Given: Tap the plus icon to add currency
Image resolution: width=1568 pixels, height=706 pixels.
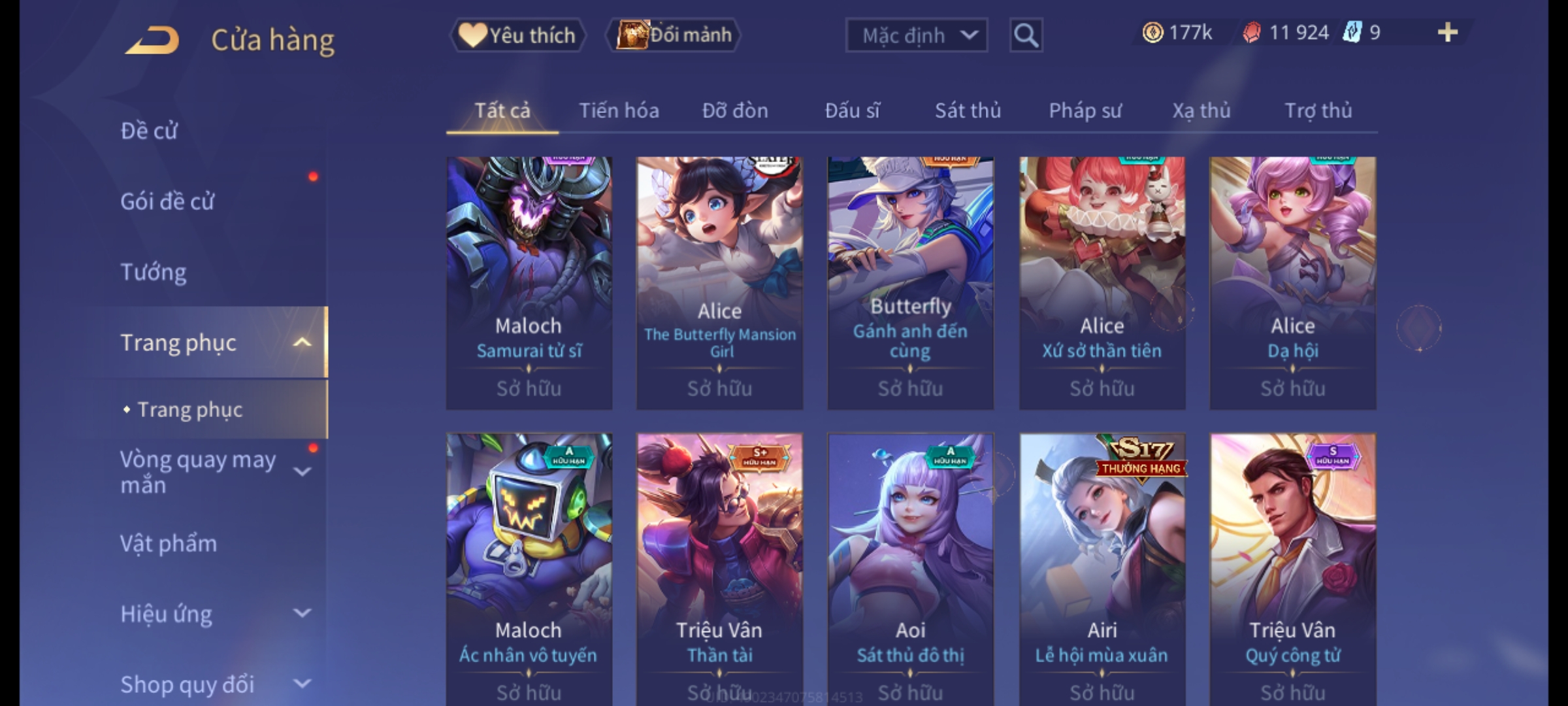Looking at the screenshot, I should pyautogui.click(x=1448, y=33).
